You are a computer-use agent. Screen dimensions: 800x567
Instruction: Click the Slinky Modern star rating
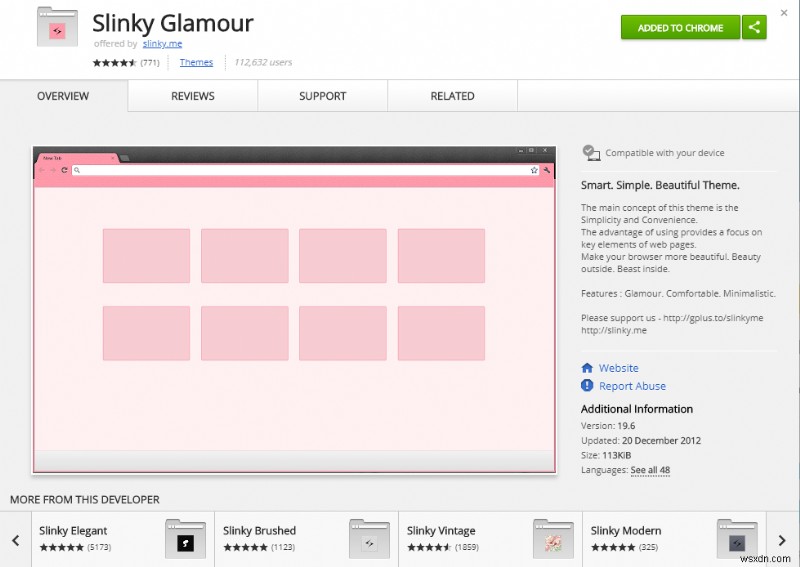tap(613, 547)
